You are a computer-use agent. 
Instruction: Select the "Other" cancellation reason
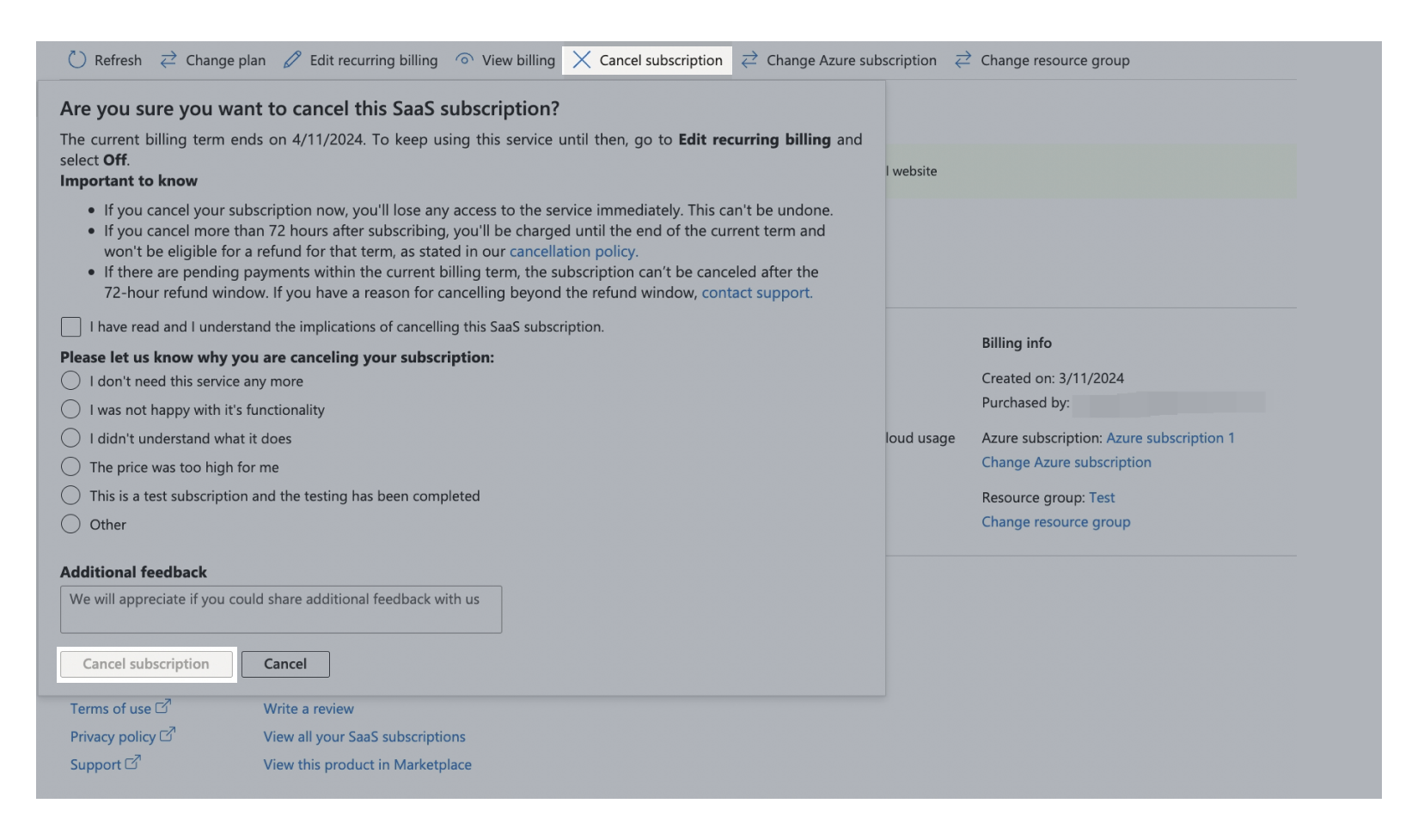tap(71, 524)
